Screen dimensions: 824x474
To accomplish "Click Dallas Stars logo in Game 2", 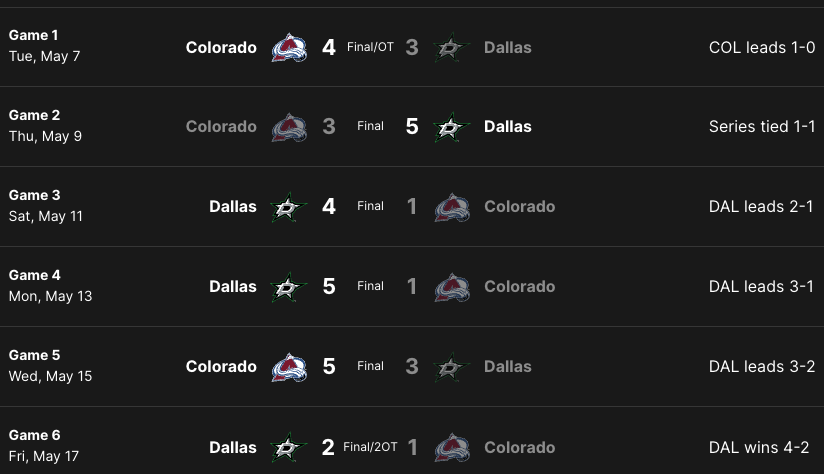I will (452, 128).
